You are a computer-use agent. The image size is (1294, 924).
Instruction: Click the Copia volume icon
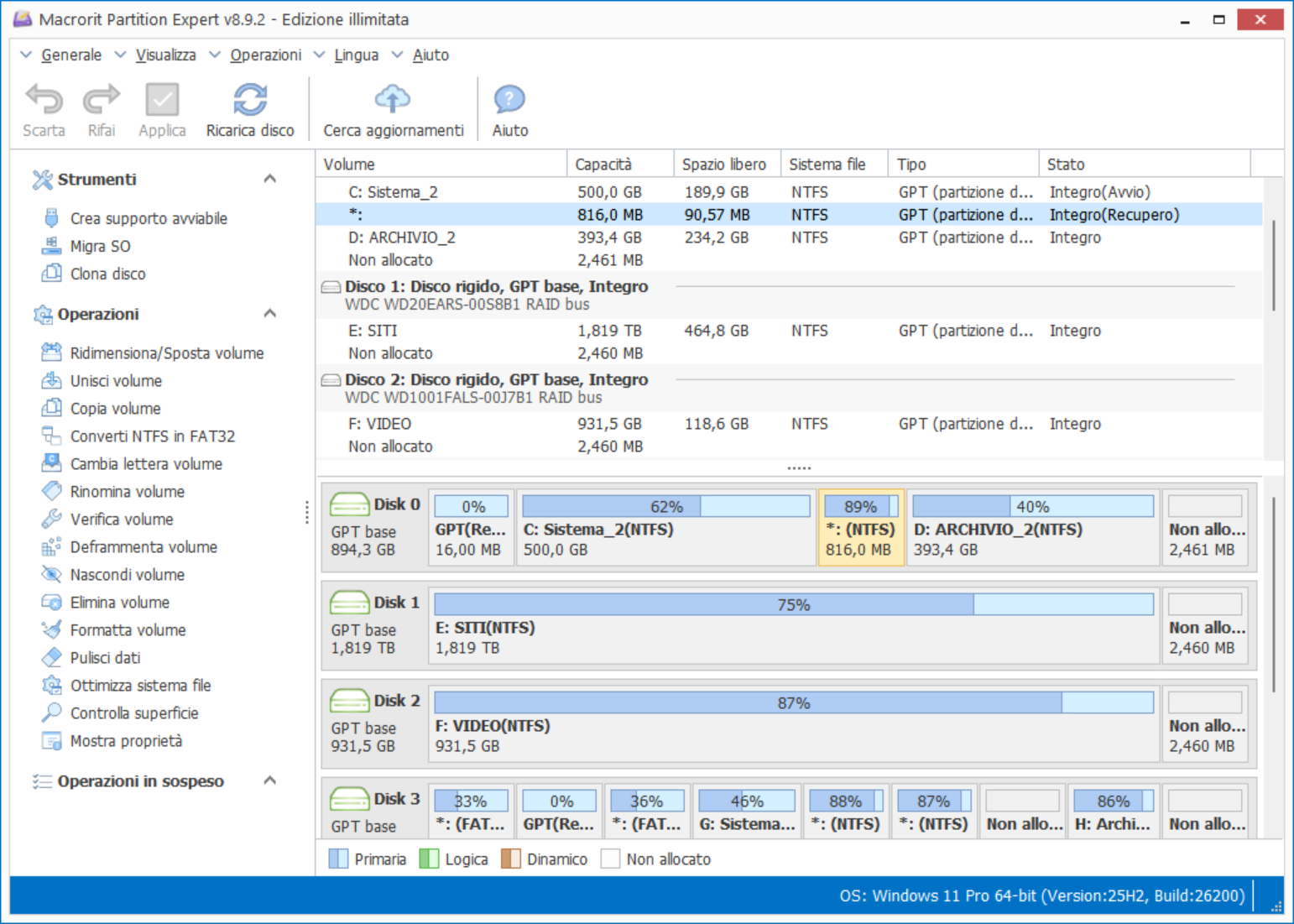pos(51,408)
